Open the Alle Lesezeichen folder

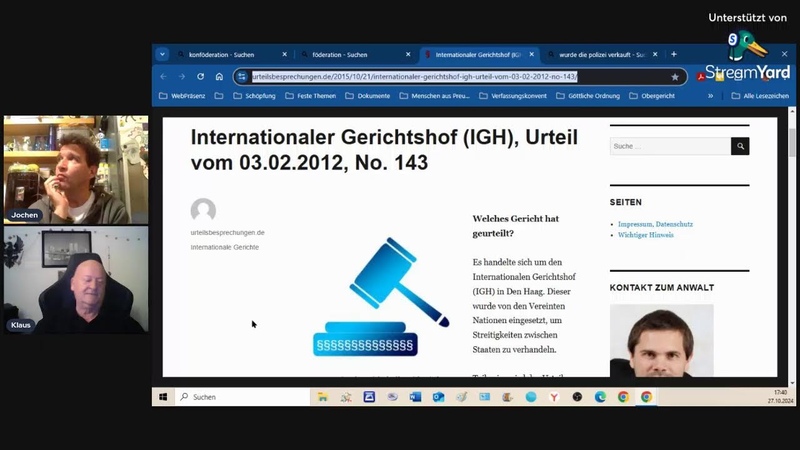click(760, 96)
